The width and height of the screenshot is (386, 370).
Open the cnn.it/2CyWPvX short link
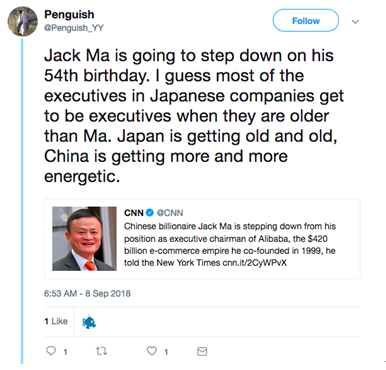pyautogui.click(x=255, y=263)
